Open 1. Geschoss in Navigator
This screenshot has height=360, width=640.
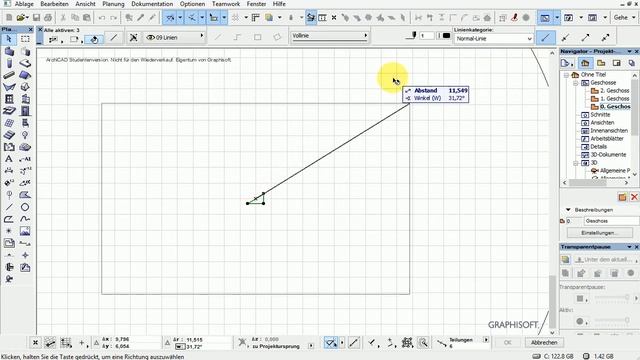pyautogui.click(x=614, y=99)
